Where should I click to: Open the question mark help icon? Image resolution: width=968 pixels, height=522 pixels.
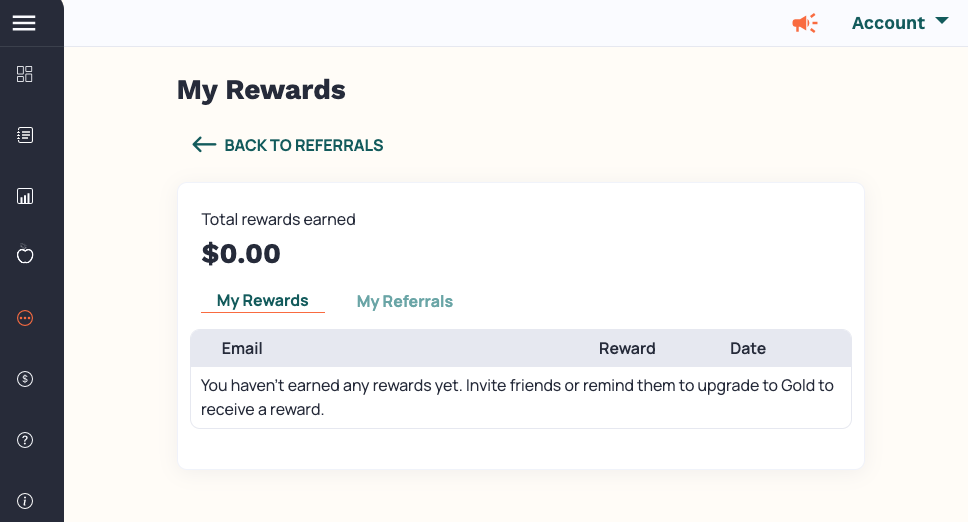point(25,440)
